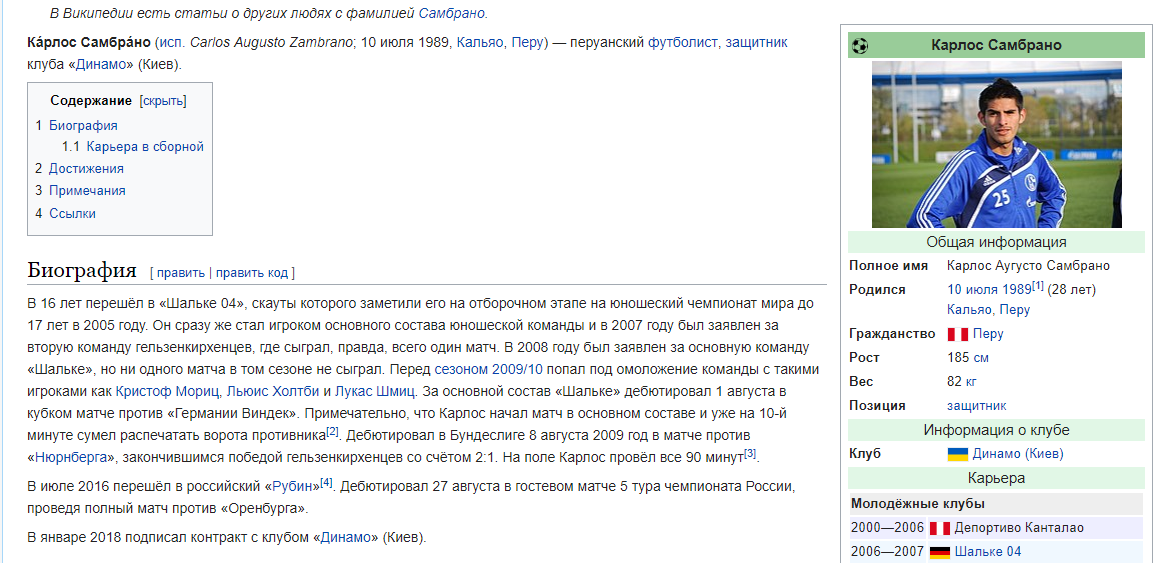Click the Germany flag beside Шальке 04

(939, 552)
